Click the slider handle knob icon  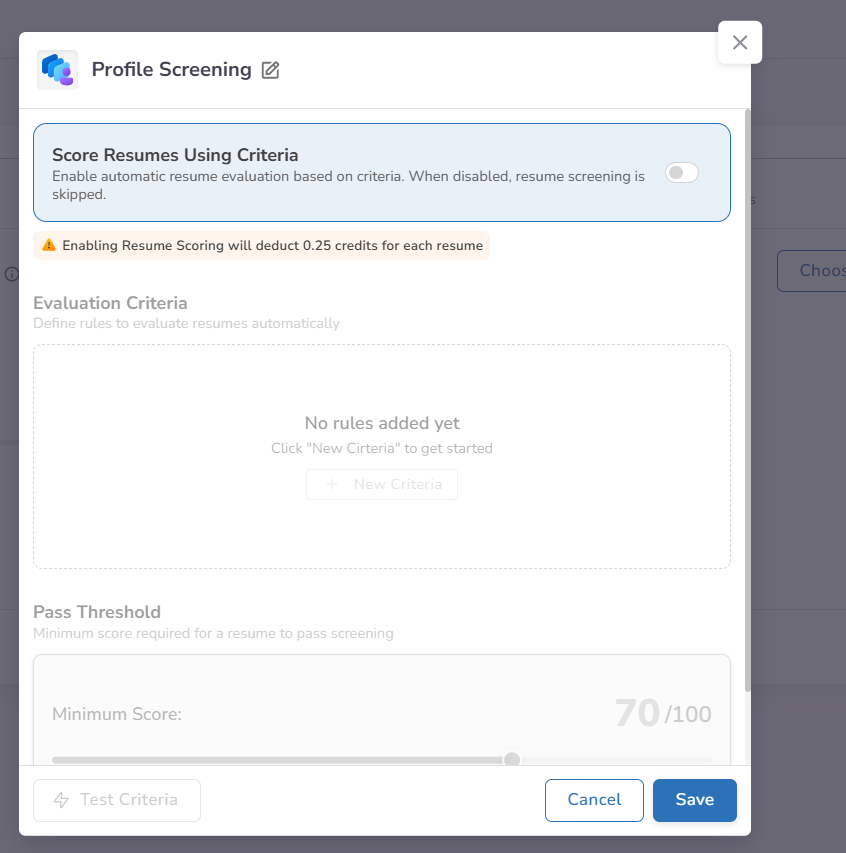tap(511, 759)
